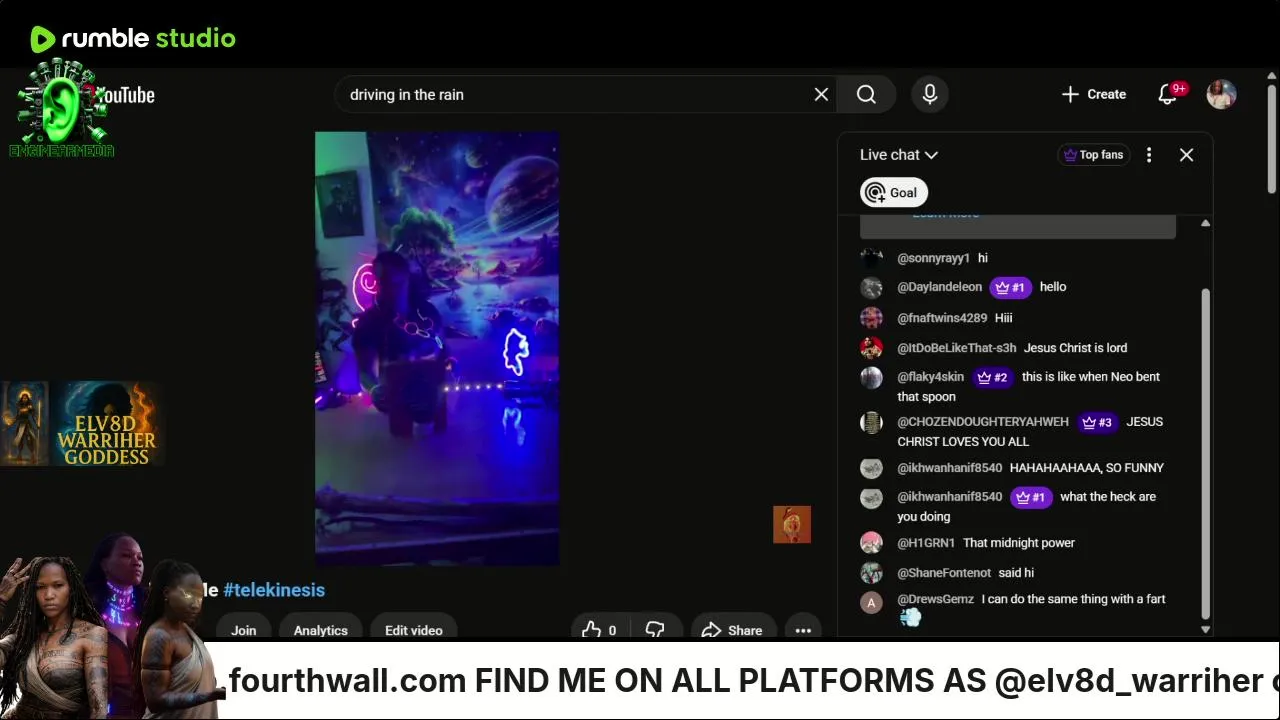
Task: Click the #1 crown badge beside @Daylandeleon
Action: (x=1010, y=287)
